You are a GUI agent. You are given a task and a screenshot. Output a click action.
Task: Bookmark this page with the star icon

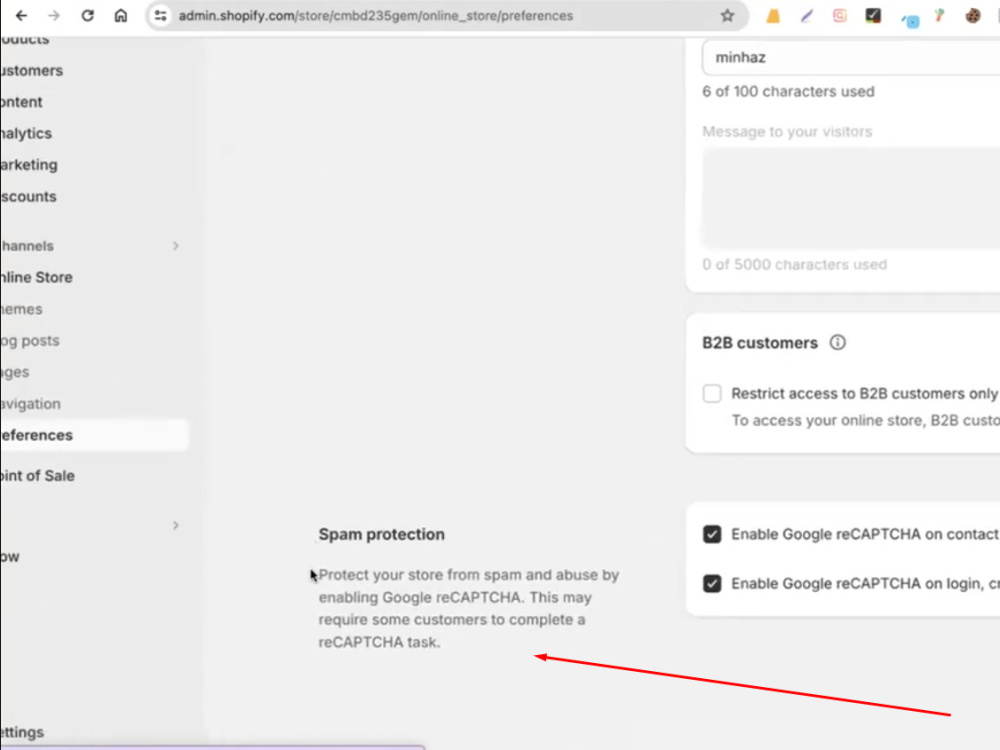727,15
